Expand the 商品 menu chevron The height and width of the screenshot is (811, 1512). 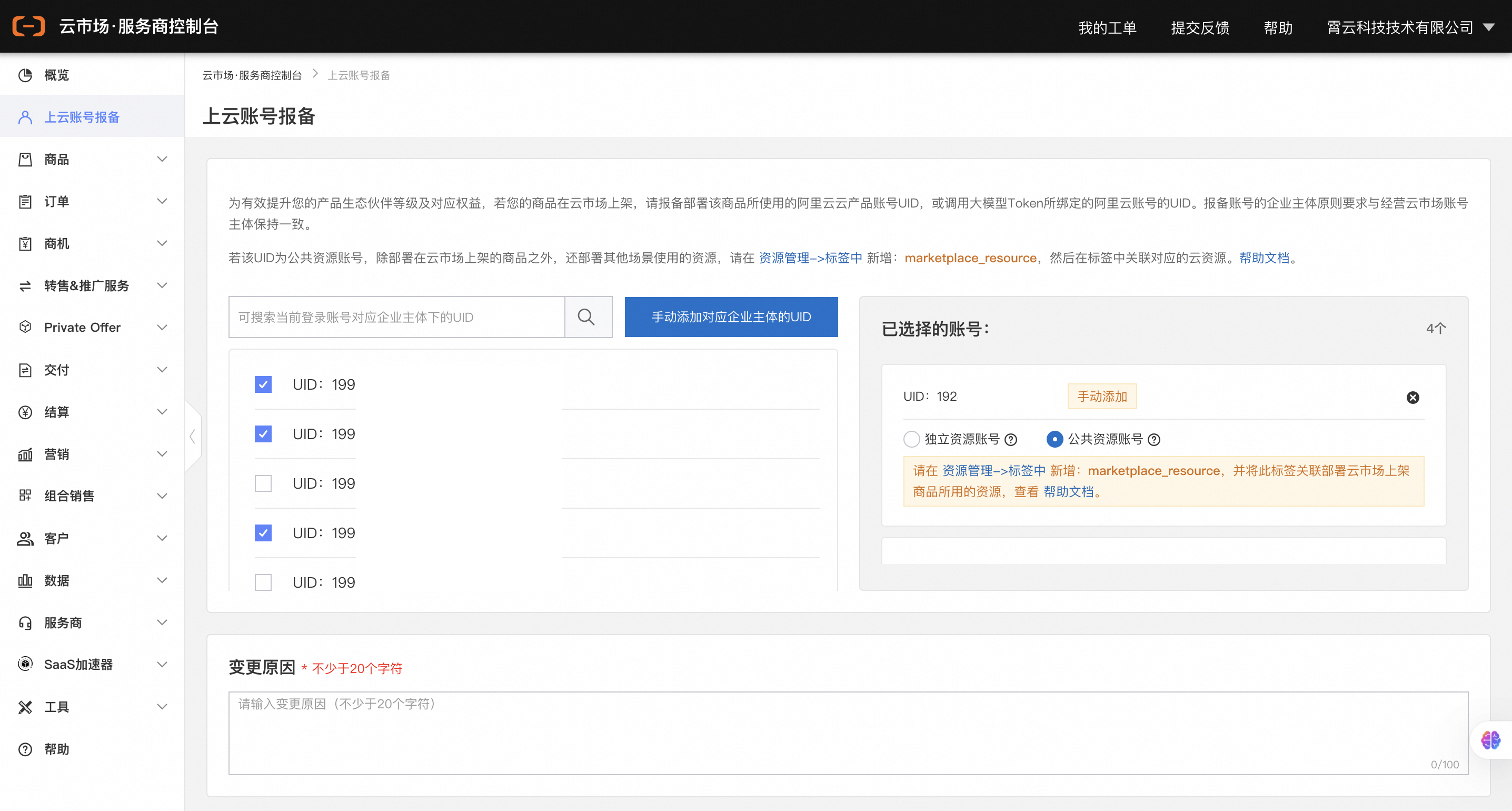163,159
